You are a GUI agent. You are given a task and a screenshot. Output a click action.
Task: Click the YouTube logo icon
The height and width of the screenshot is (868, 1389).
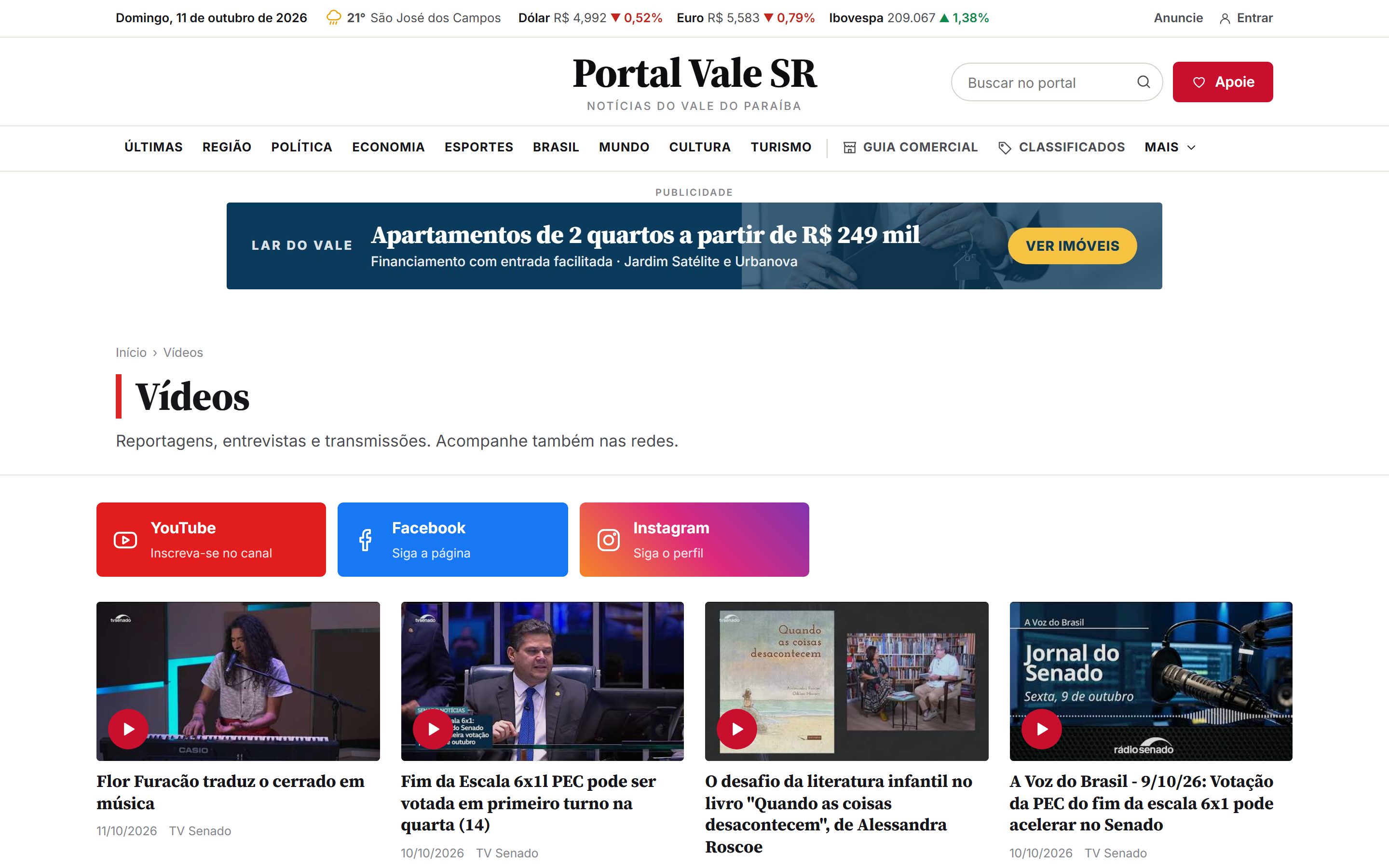125,540
